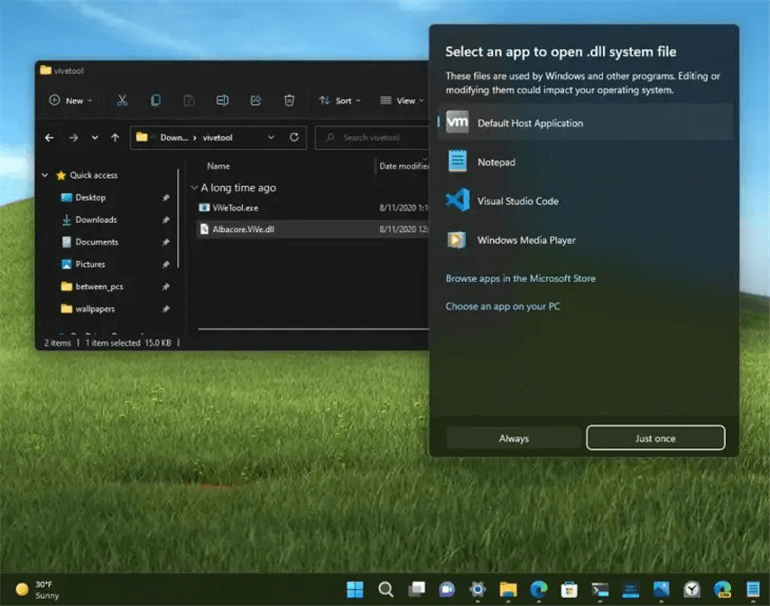Select wallpapers folder in Quick access

click(95, 309)
